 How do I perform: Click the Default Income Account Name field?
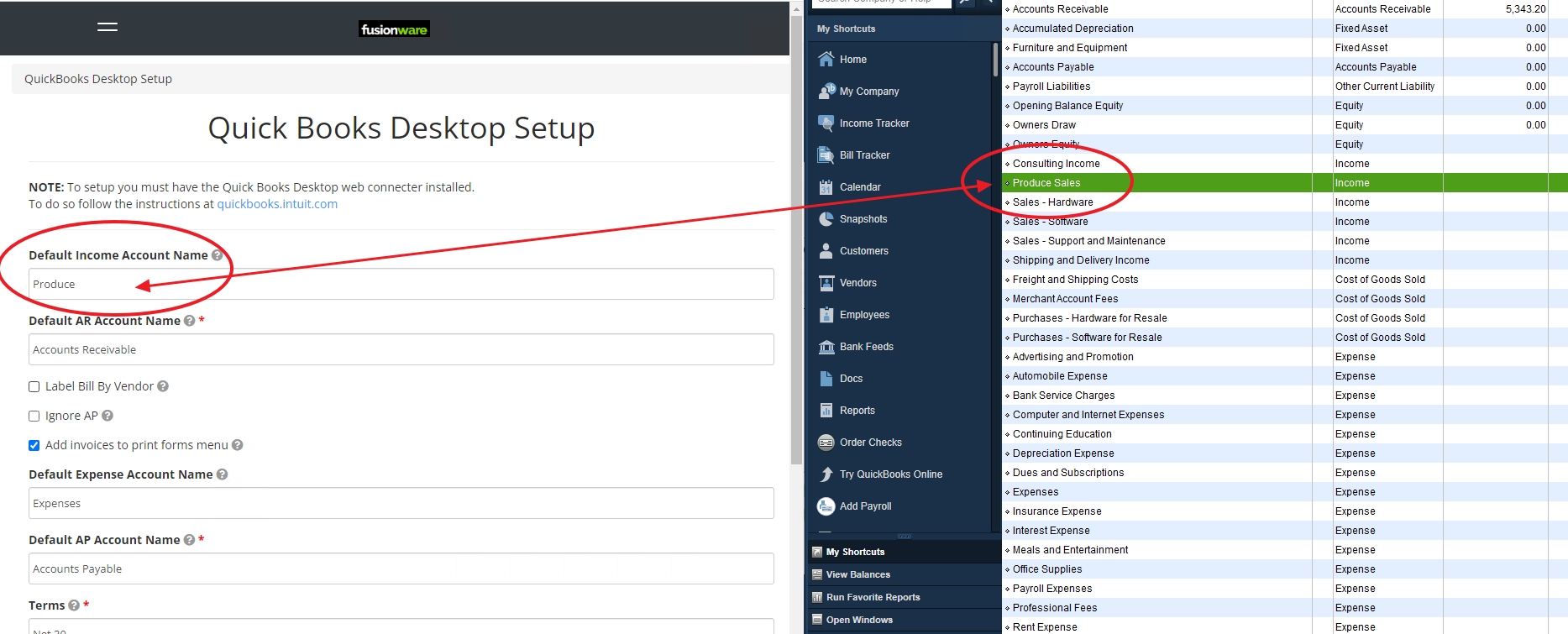(401, 284)
